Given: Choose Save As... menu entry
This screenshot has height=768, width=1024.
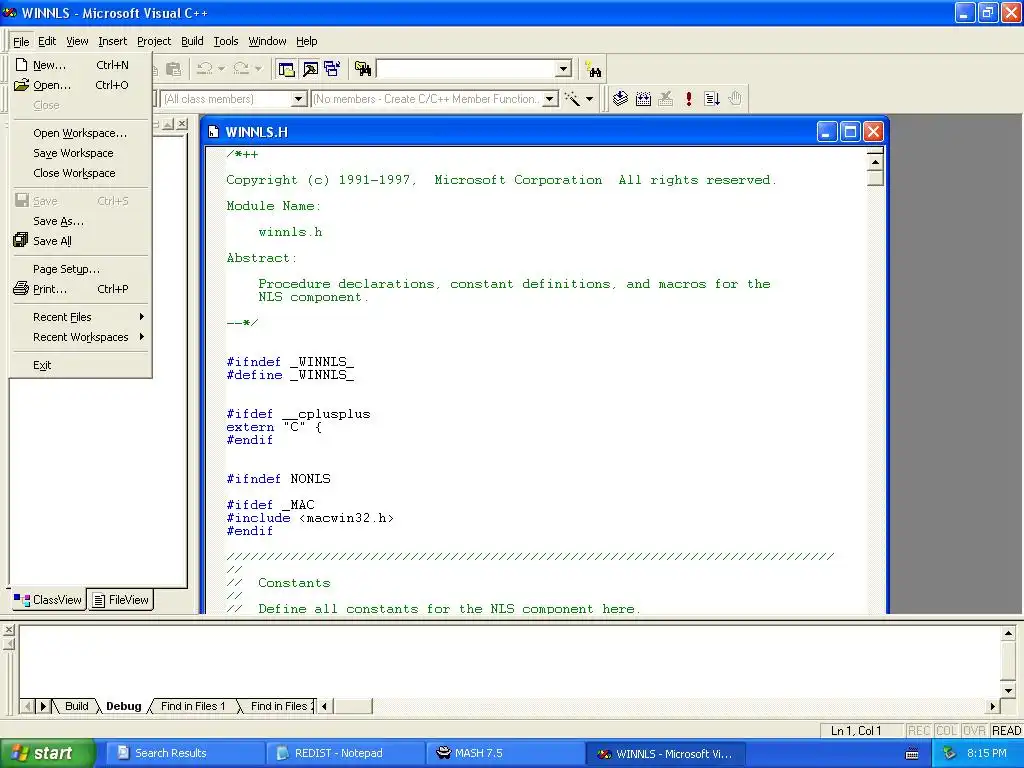Looking at the screenshot, I should click(81, 221).
